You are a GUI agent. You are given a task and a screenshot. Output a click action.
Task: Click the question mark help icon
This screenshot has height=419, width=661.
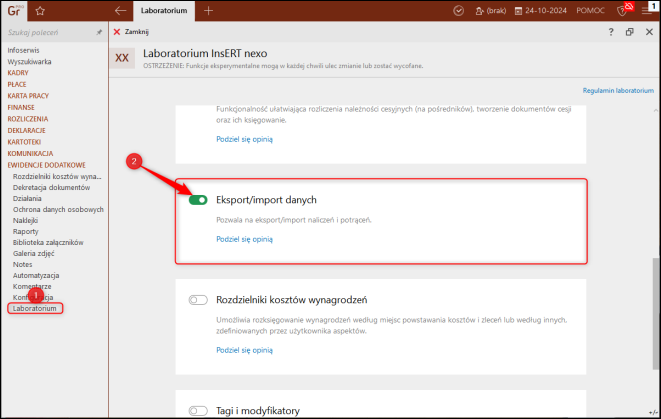[x=611, y=32]
